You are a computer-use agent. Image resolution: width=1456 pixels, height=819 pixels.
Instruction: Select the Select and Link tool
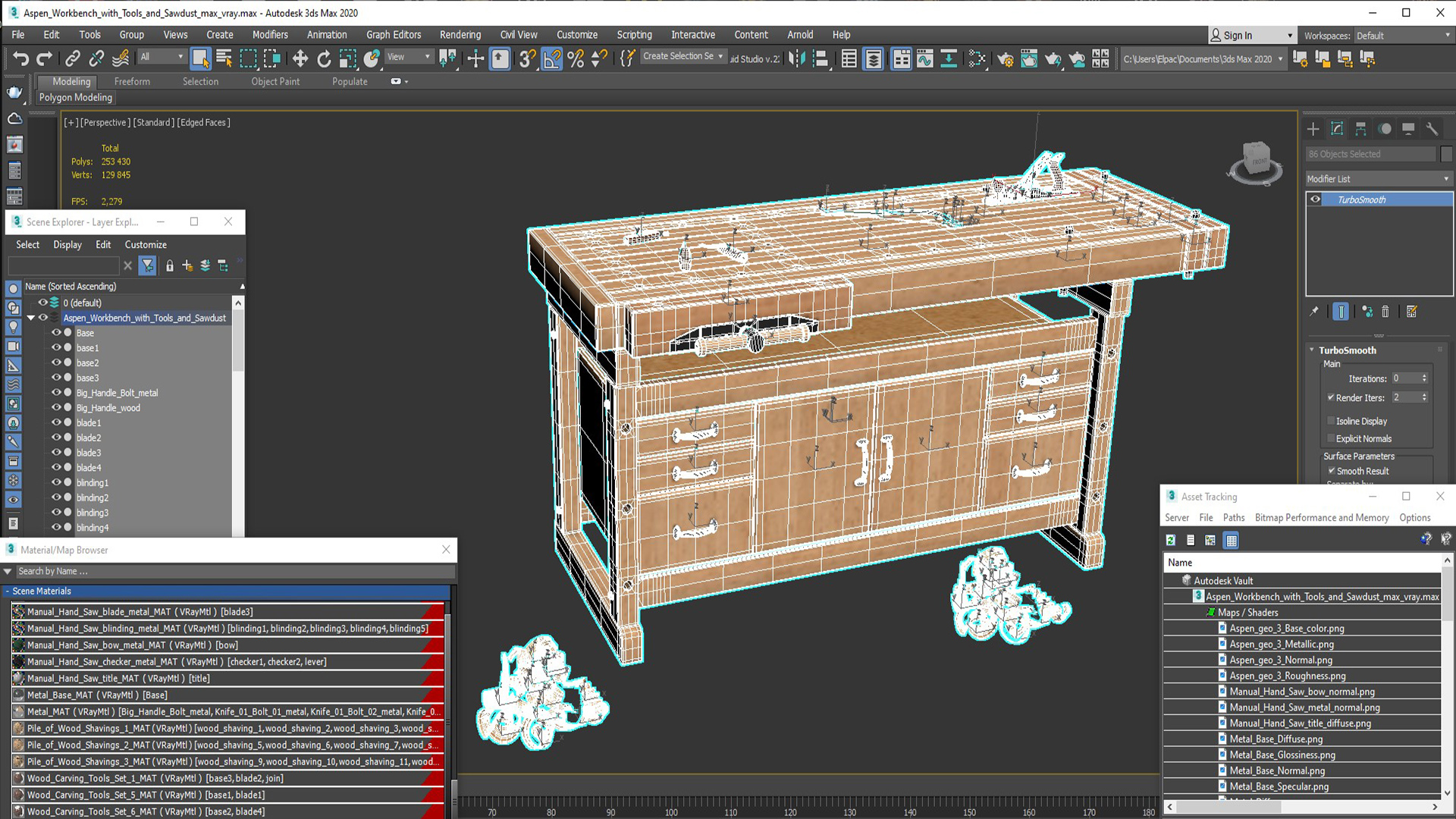coord(73,58)
